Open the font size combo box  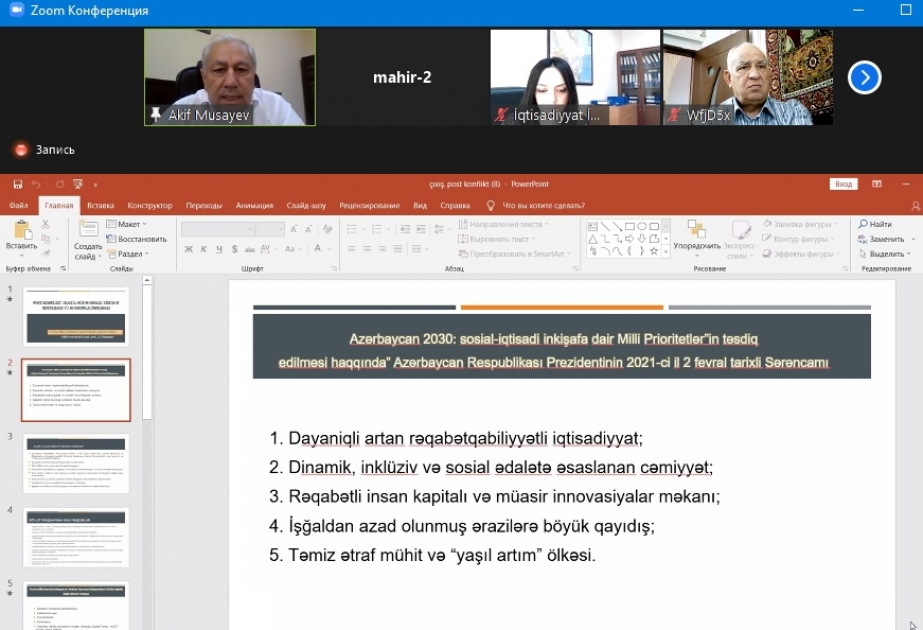[270, 229]
